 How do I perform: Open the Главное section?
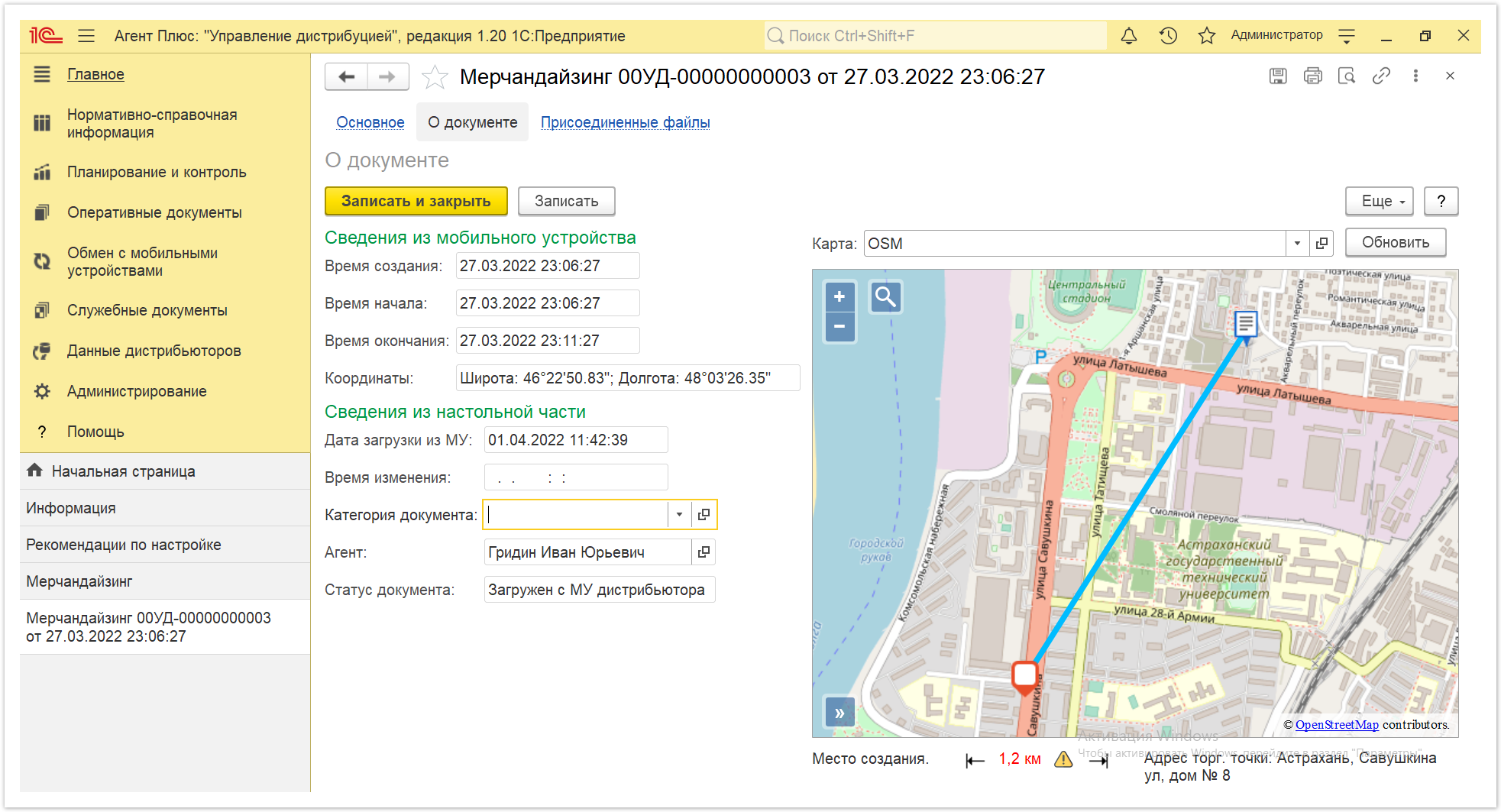(95, 74)
